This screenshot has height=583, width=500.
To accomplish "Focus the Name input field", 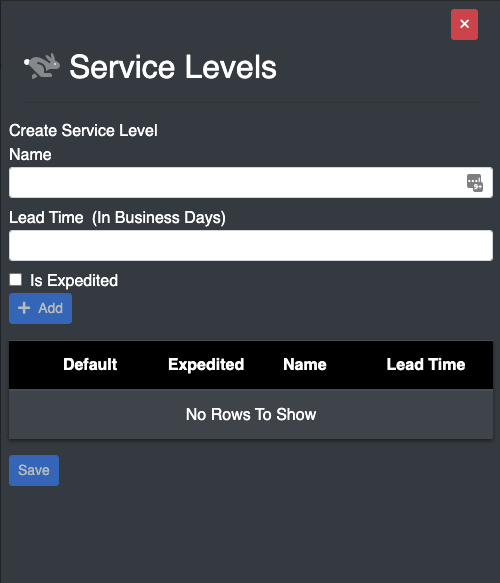I will [x=251, y=182].
